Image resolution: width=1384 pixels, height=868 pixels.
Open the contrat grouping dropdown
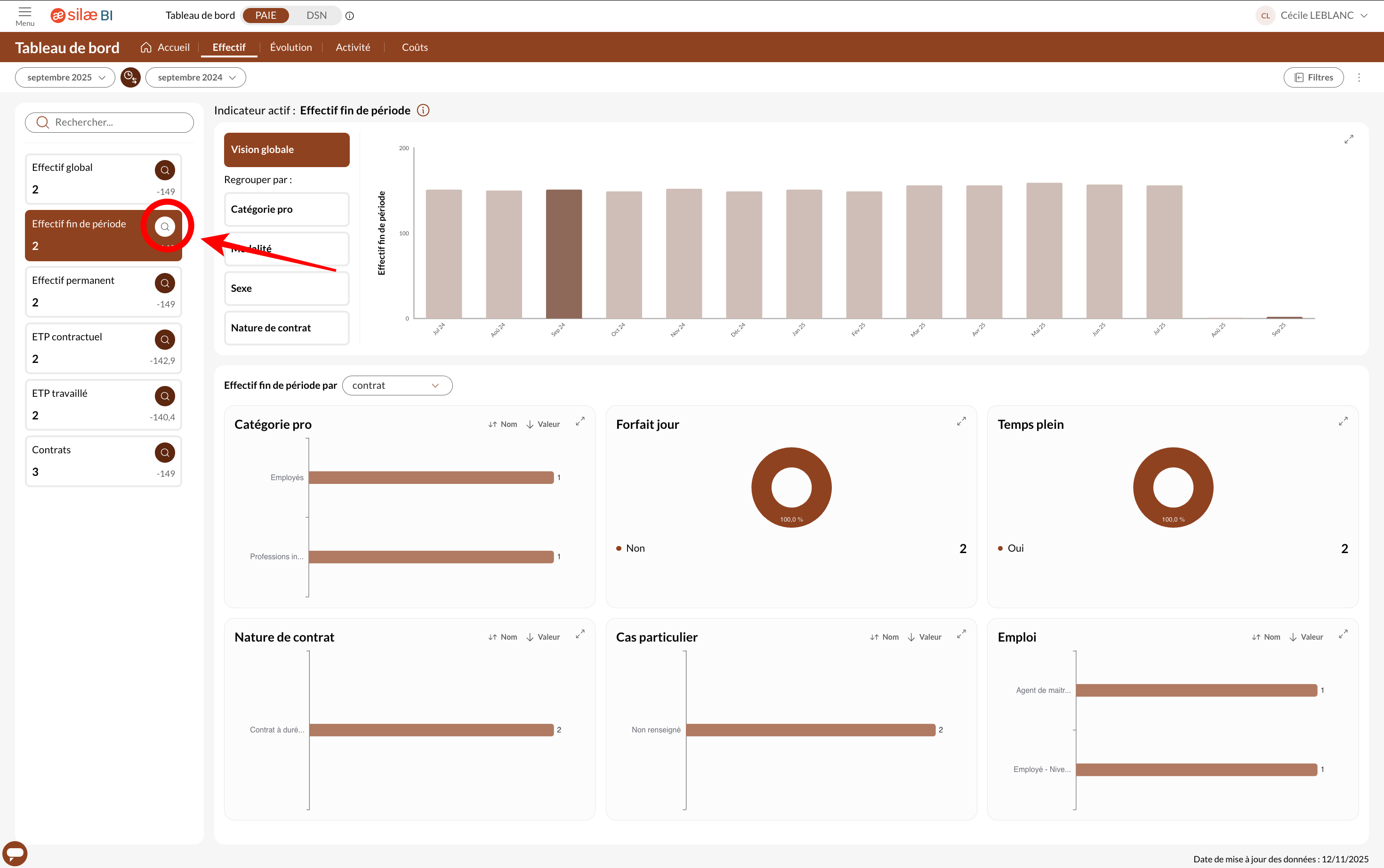397,385
